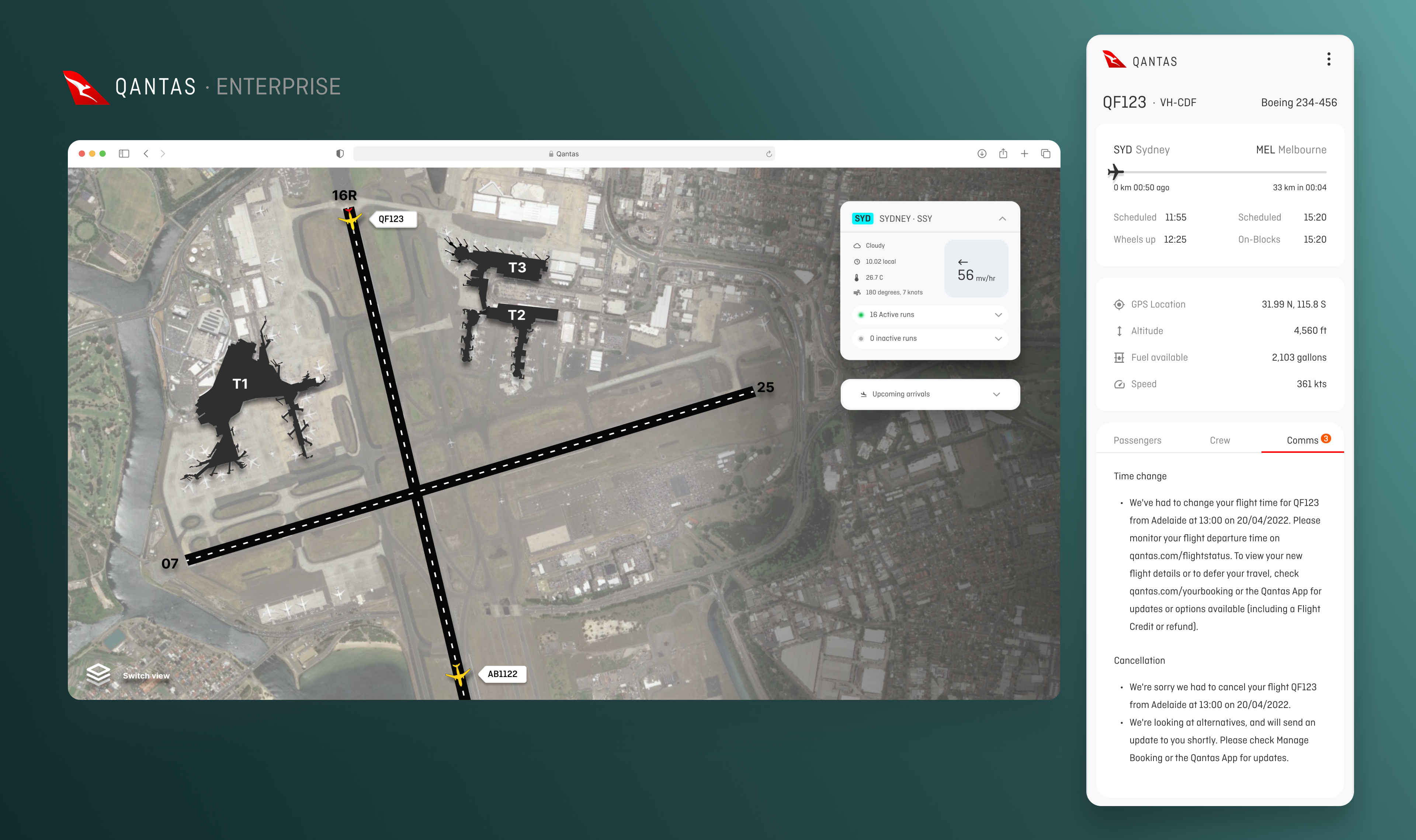Viewport: 1416px width, 840px height.
Task: Click the 56 mv/hr wind speed tile
Action: [976, 269]
